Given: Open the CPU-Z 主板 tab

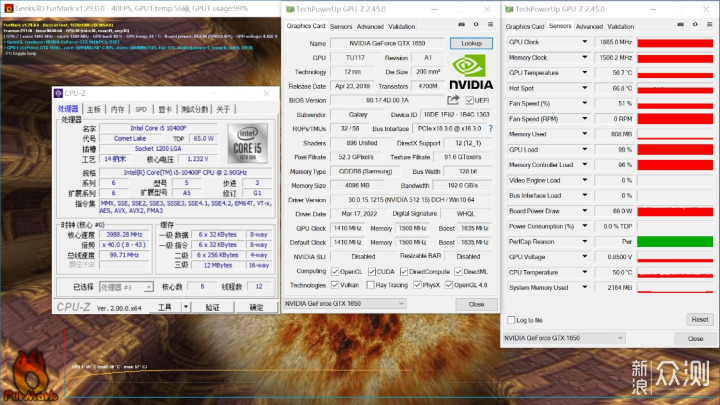Looking at the screenshot, I should [94, 109].
